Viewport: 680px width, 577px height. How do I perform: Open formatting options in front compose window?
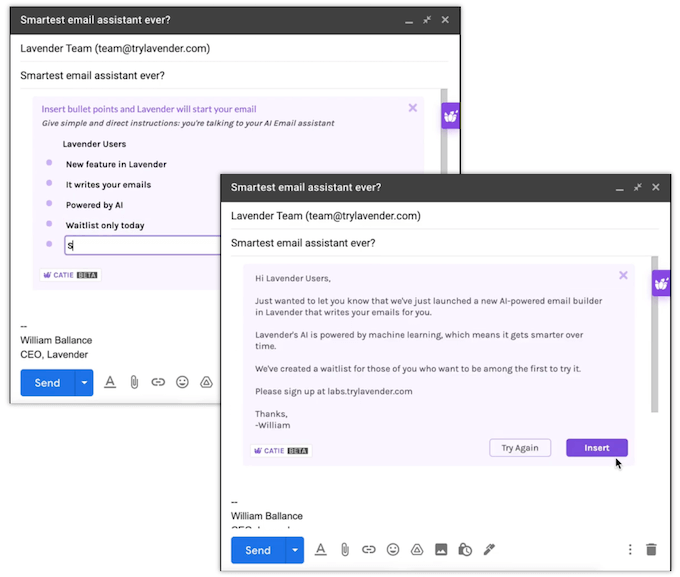click(x=320, y=550)
